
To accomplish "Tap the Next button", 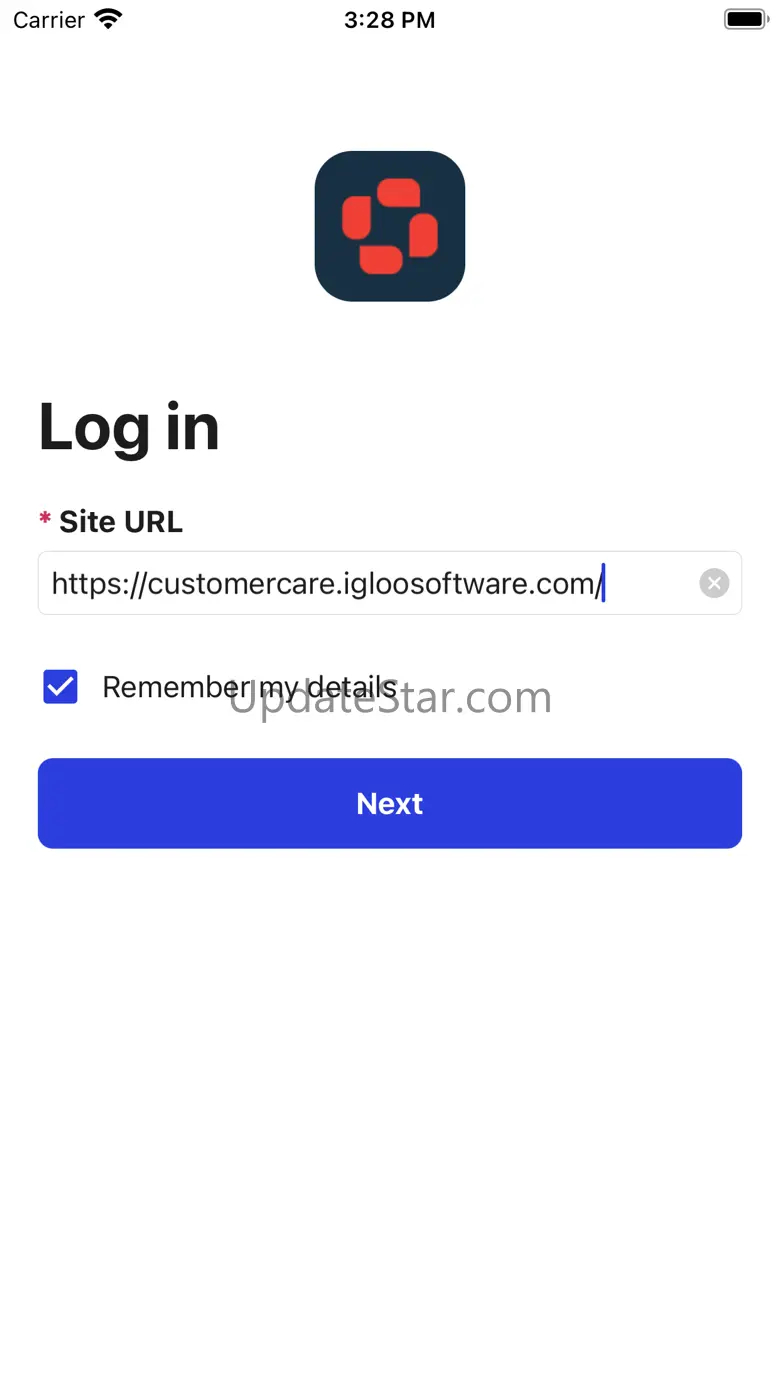I will [390, 803].
